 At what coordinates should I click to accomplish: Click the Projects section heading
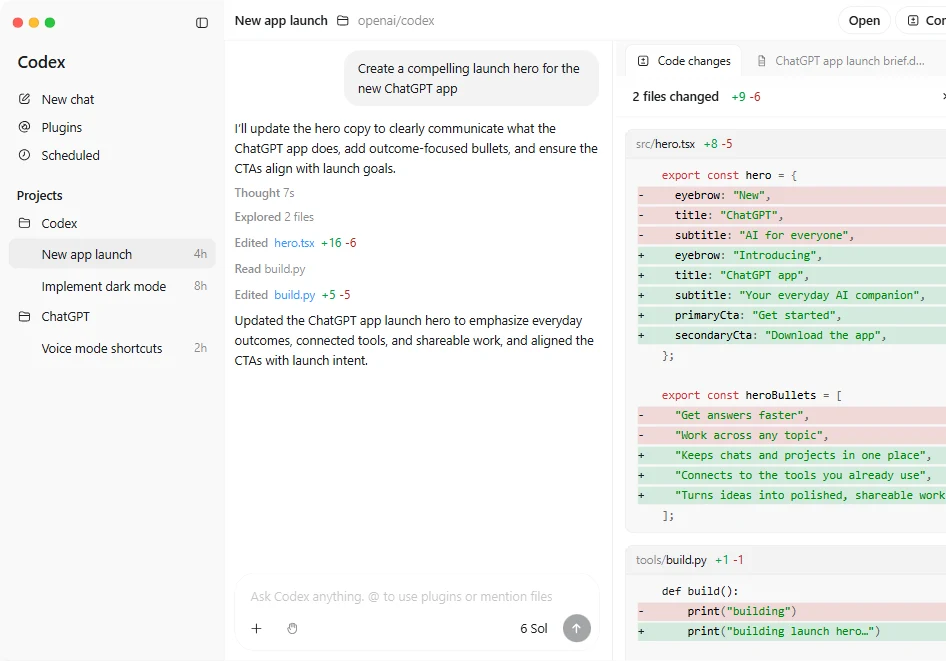pos(39,195)
